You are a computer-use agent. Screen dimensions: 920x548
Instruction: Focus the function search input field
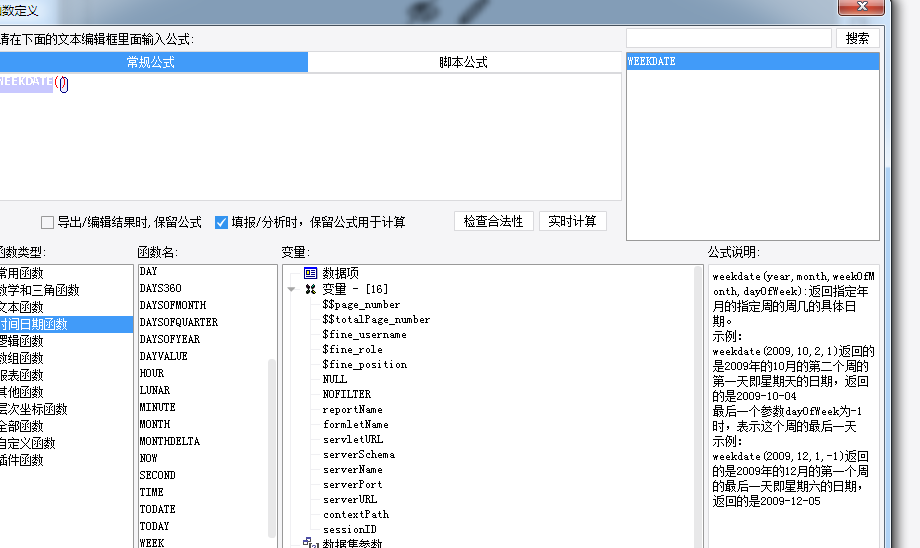[x=729, y=38]
